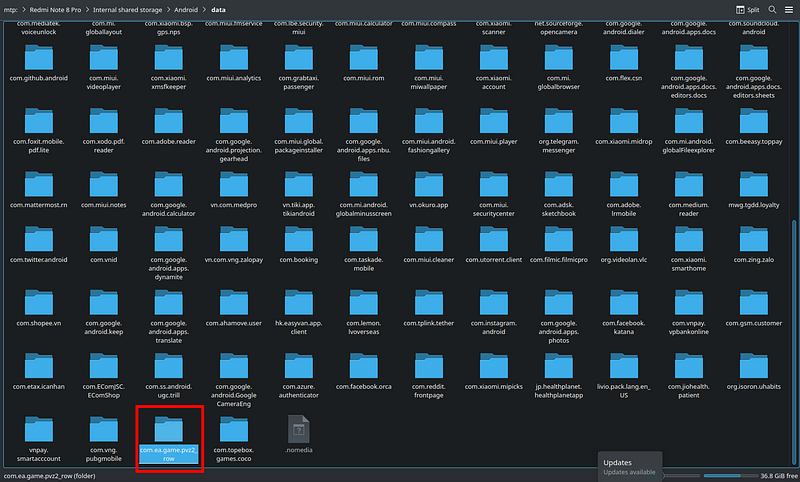Expand chevron after mtp: breadcrumb

click(x=23, y=10)
